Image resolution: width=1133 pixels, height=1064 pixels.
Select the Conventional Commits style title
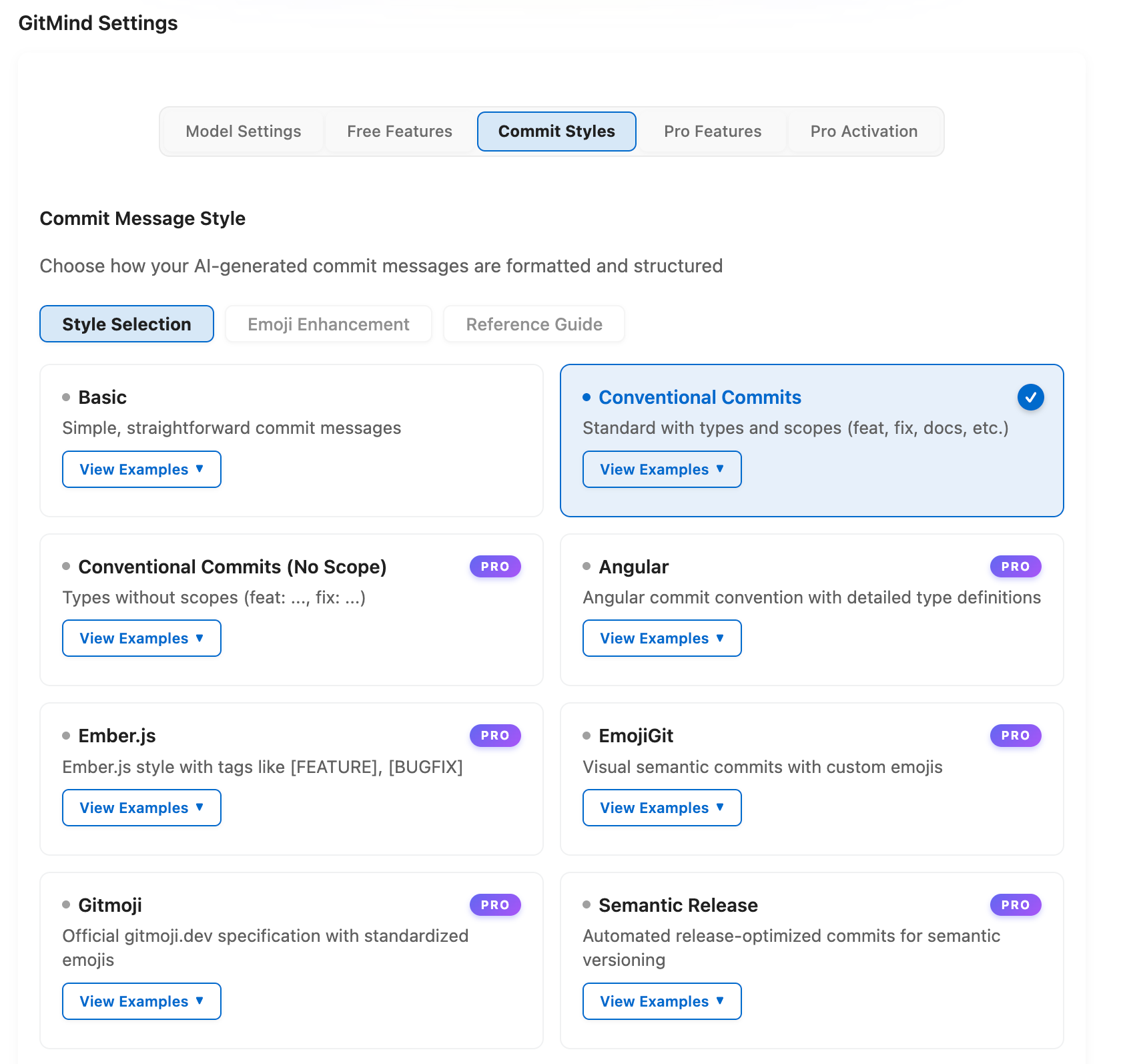[700, 397]
